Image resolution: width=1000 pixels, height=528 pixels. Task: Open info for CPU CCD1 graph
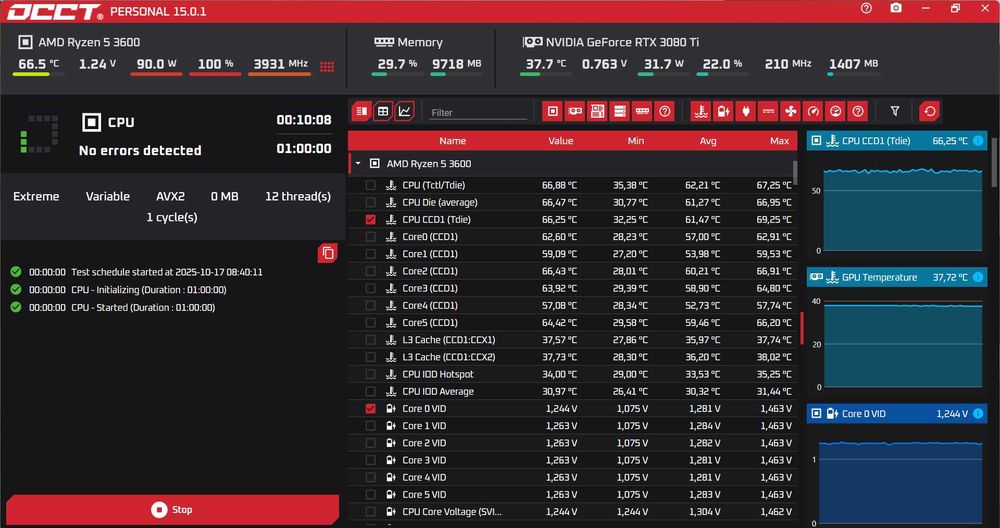point(978,141)
